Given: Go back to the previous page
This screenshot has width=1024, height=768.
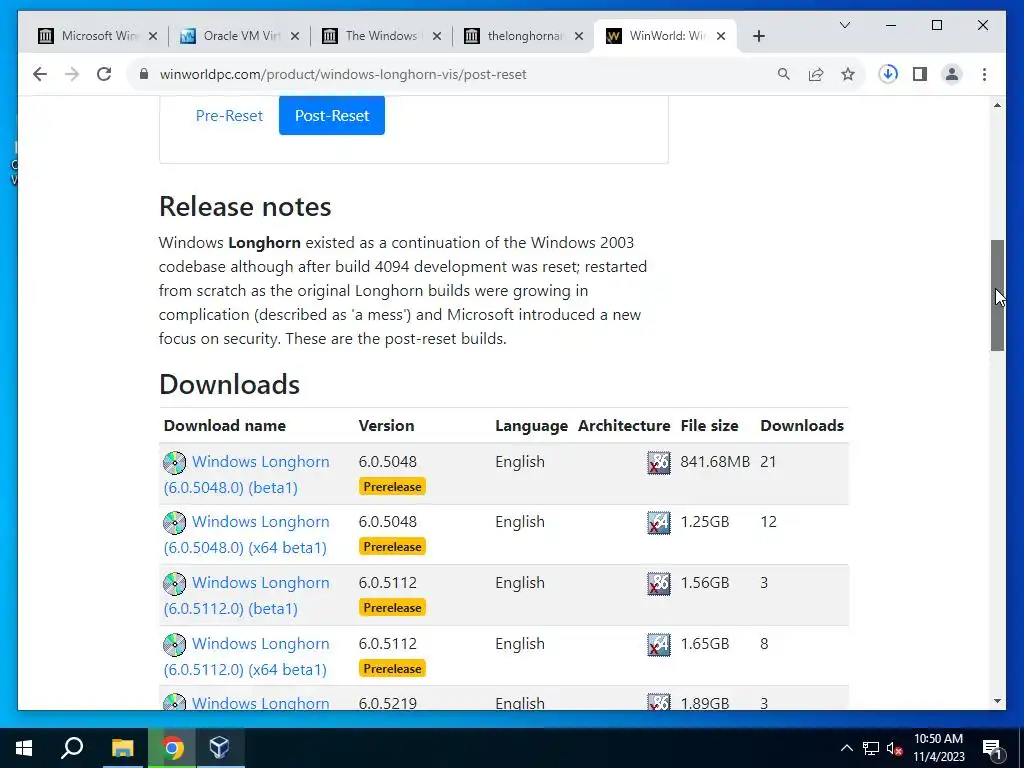Looking at the screenshot, I should click(40, 74).
